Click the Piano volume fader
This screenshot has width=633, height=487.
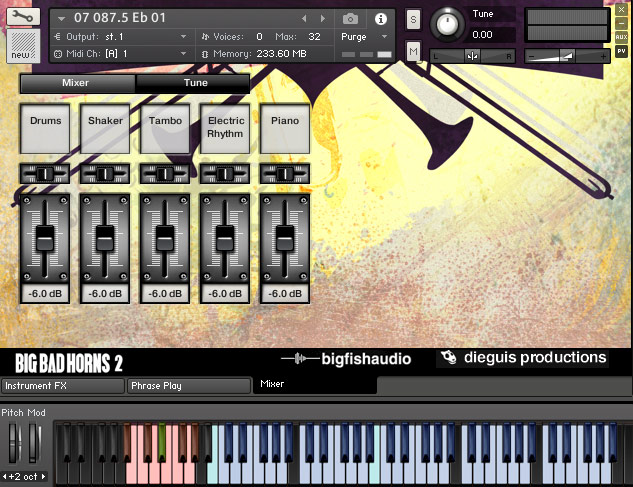coord(285,239)
